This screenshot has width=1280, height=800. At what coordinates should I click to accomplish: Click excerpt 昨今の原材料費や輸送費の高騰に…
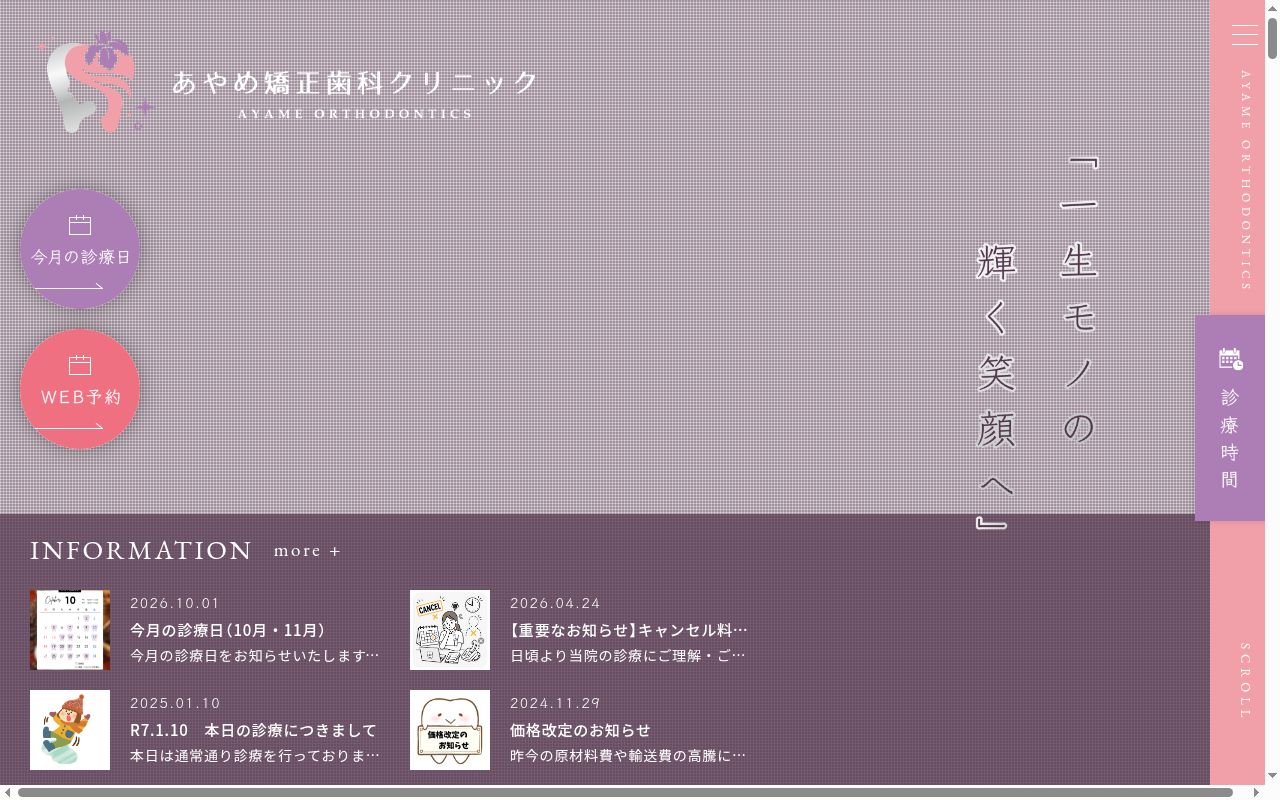[628, 756]
